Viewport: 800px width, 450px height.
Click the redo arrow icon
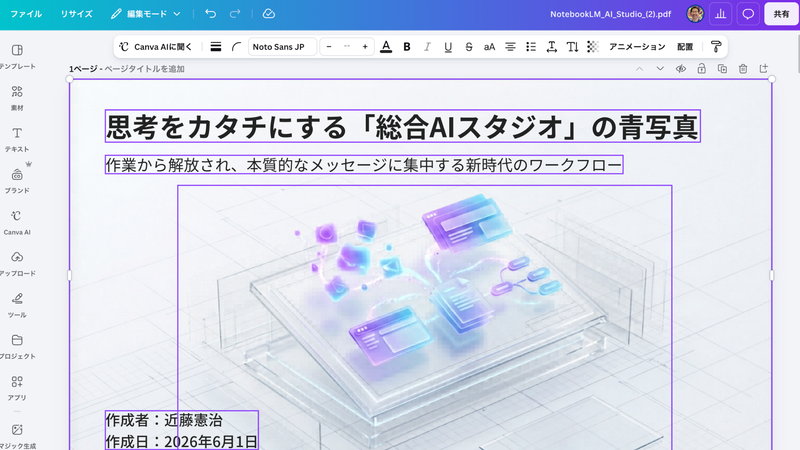click(x=235, y=14)
